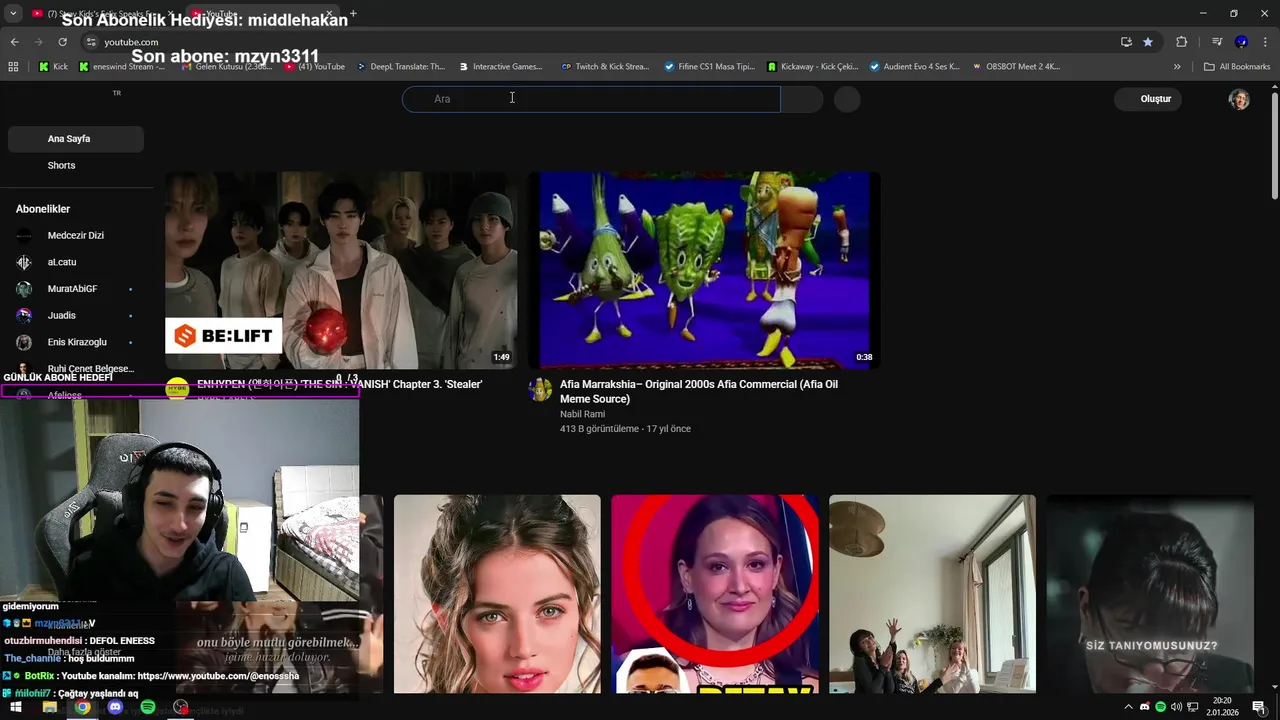Viewport: 1280px width, 720px height.
Task: Reload the page with refresh icon
Action: pos(62,42)
